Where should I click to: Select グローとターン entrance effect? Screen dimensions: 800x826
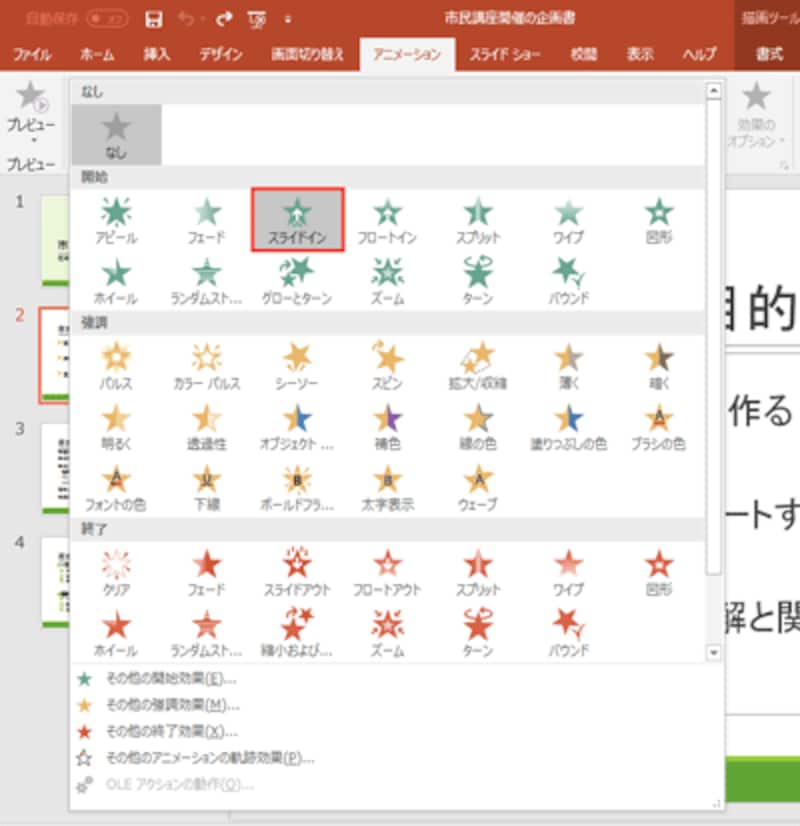[x=297, y=282]
